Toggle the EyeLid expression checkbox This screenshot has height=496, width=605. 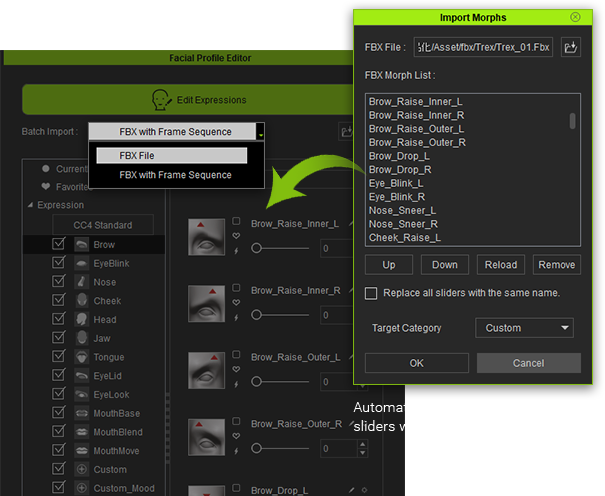pyautogui.click(x=58, y=376)
